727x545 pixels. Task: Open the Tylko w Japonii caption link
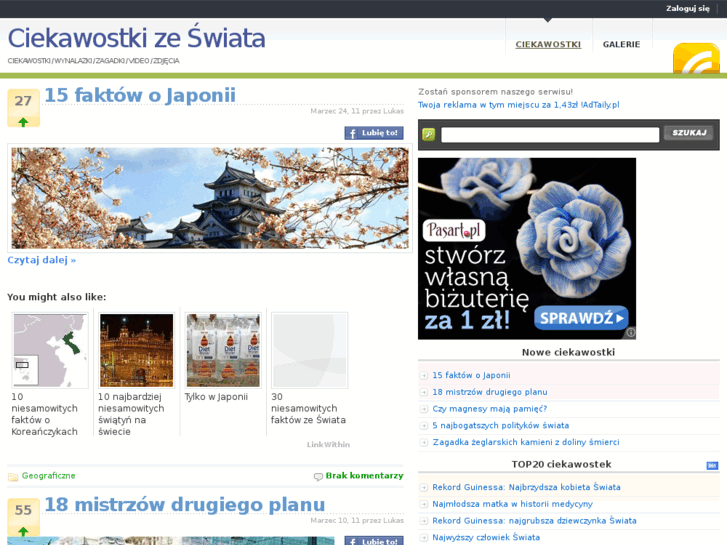(216, 397)
